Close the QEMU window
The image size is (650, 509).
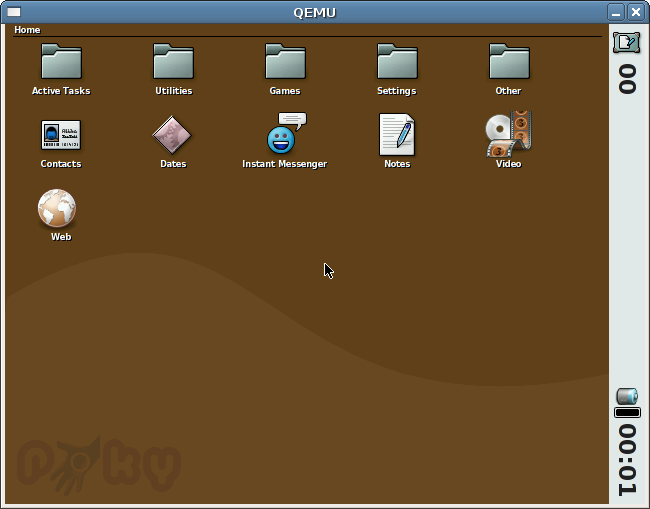(636, 12)
